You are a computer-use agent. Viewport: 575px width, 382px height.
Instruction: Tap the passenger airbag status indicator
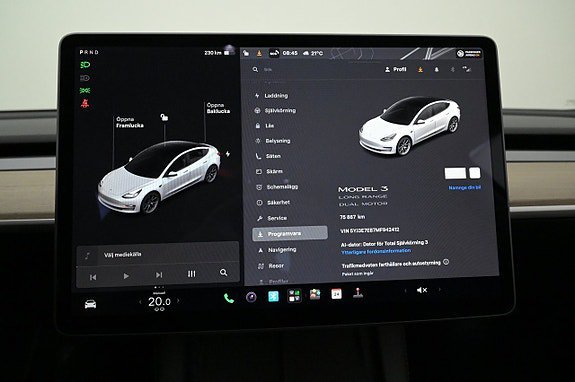click(x=469, y=54)
